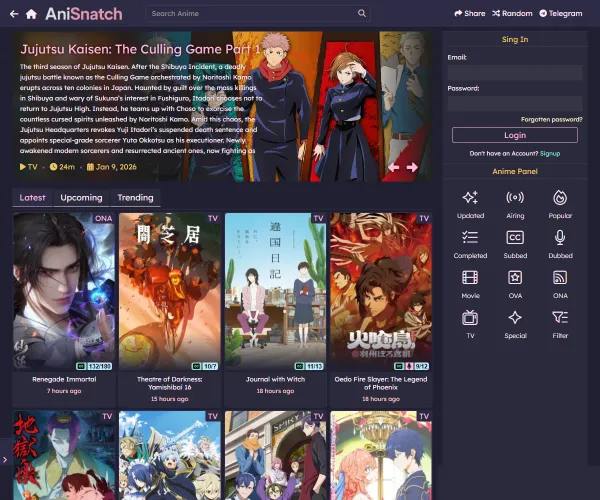
Task: Open the Renegade Immortal thumbnail
Action: tap(64, 292)
